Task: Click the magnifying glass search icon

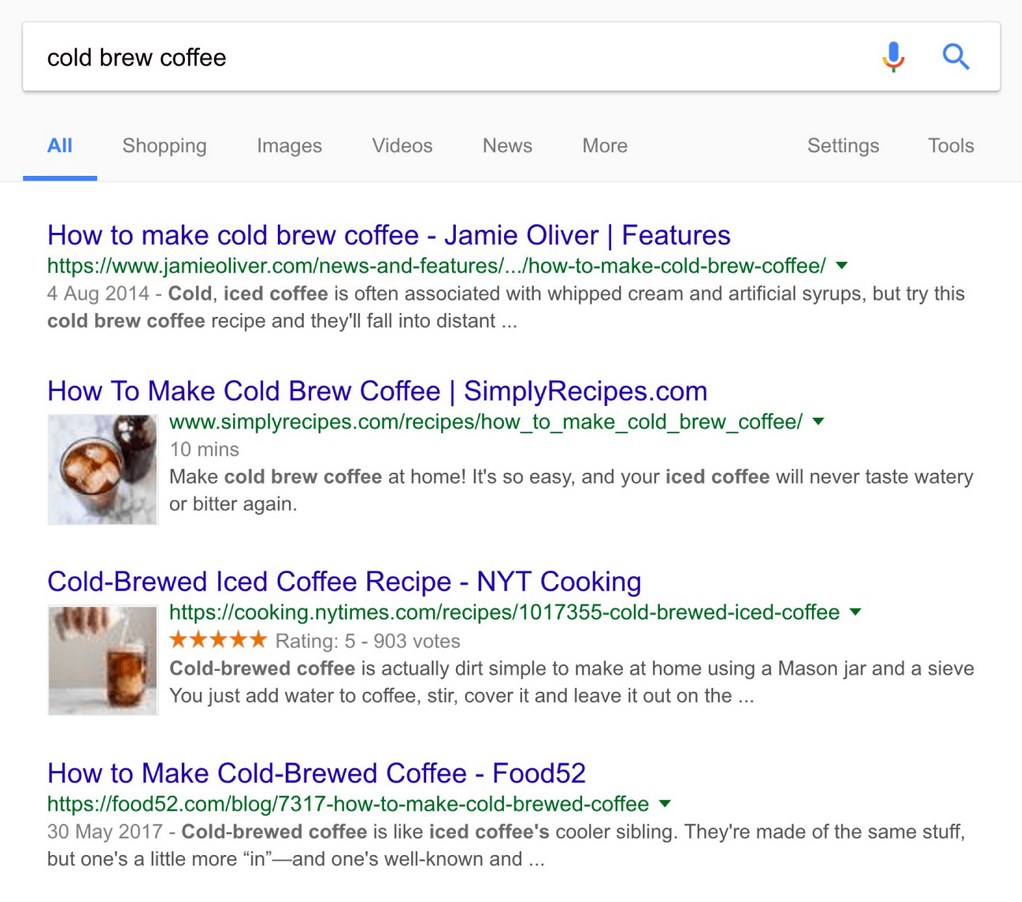Action: click(956, 57)
